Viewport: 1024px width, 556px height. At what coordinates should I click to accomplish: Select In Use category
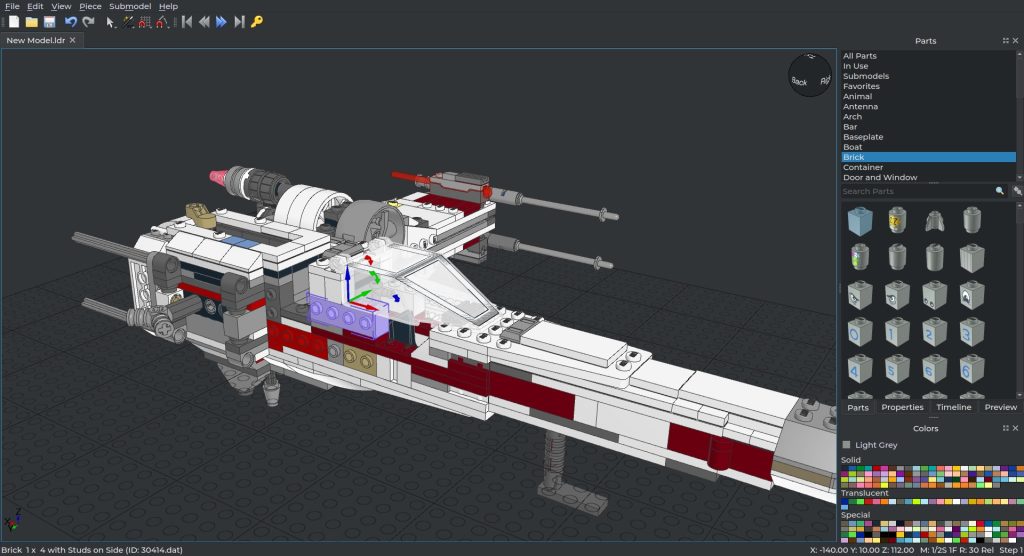click(928, 66)
